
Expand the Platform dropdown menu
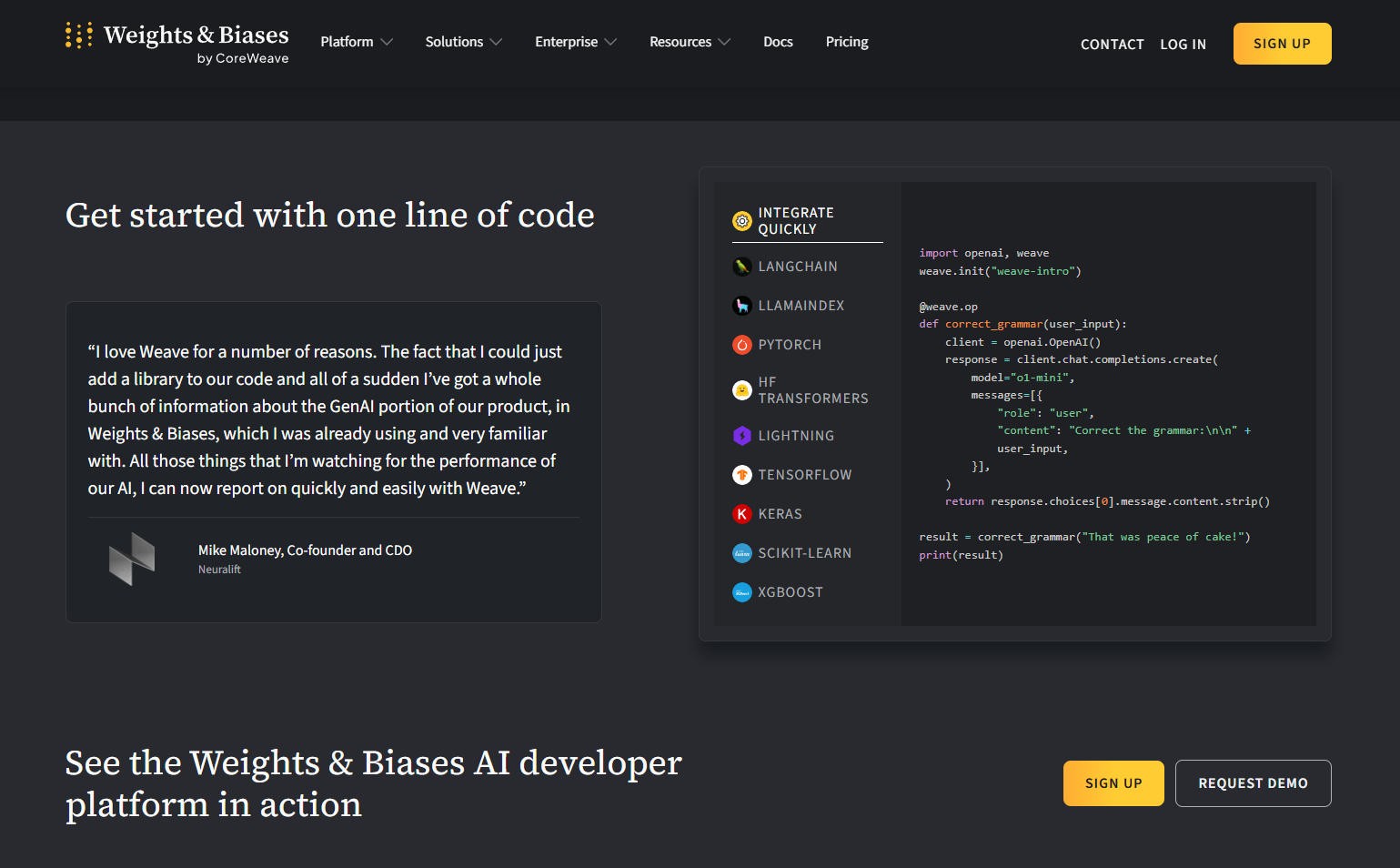click(x=356, y=42)
